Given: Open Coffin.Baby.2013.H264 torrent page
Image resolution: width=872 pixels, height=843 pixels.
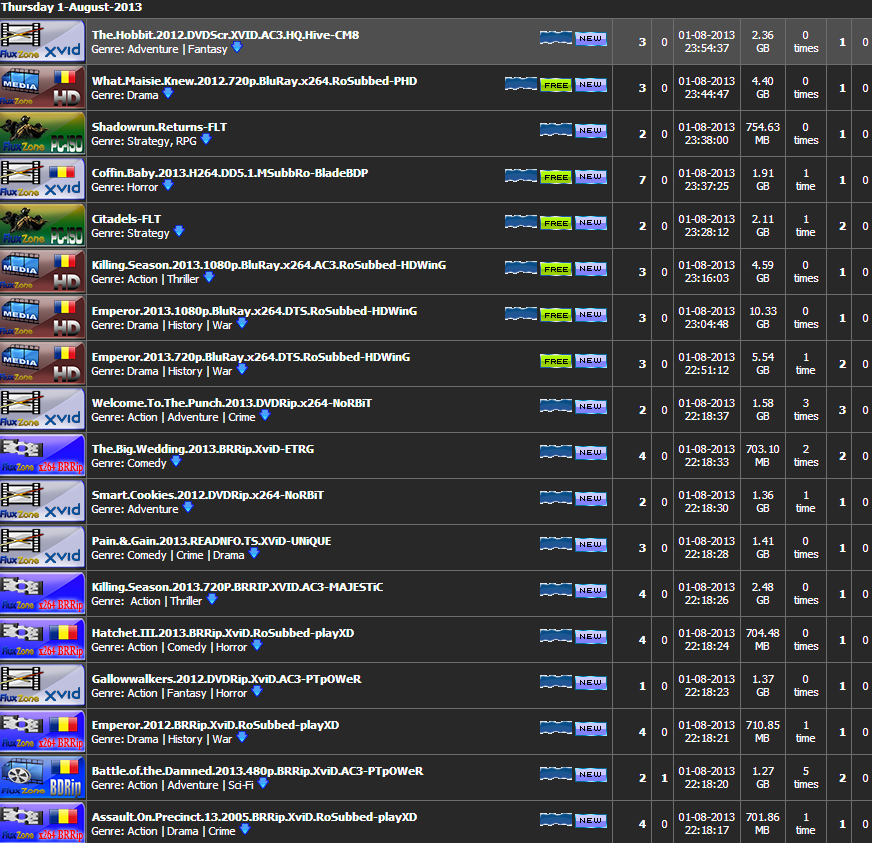Looking at the screenshot, I should click(x=230, y=173).
